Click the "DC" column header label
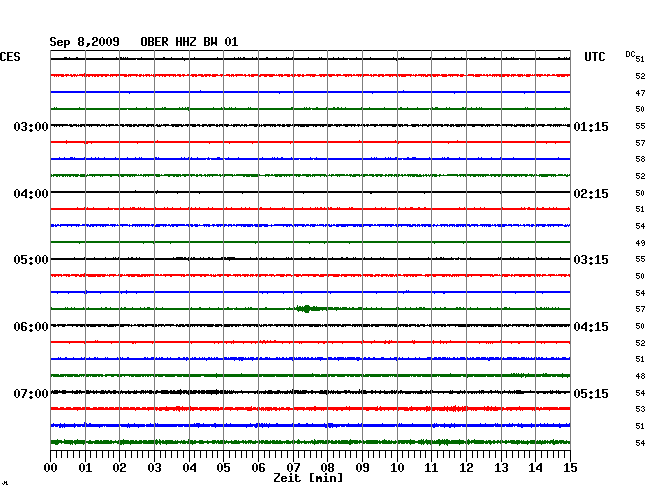 [630, 54]
